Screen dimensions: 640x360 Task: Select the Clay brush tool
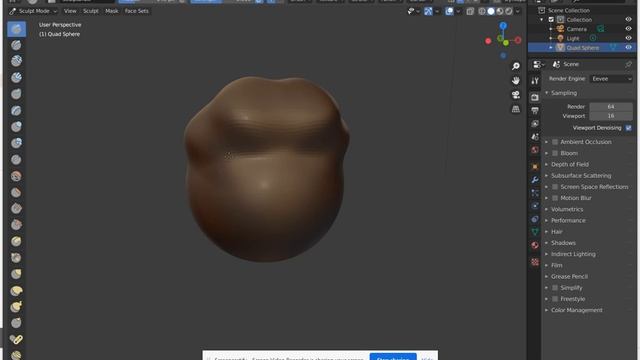tap(16, 61)
